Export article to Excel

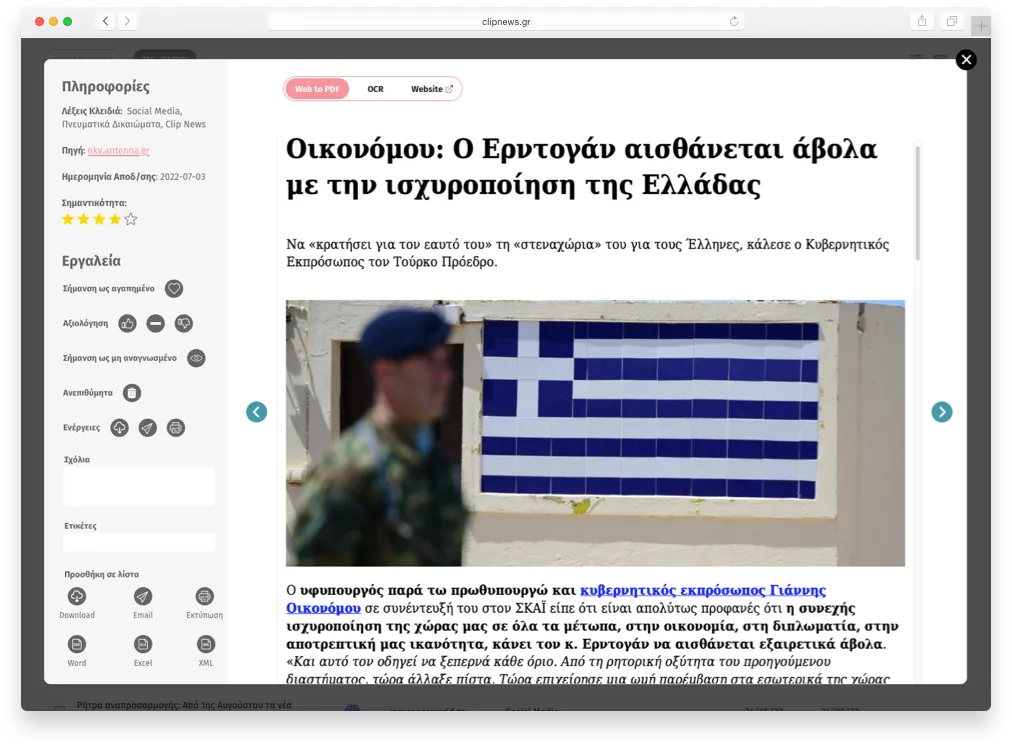pos(143,644)
